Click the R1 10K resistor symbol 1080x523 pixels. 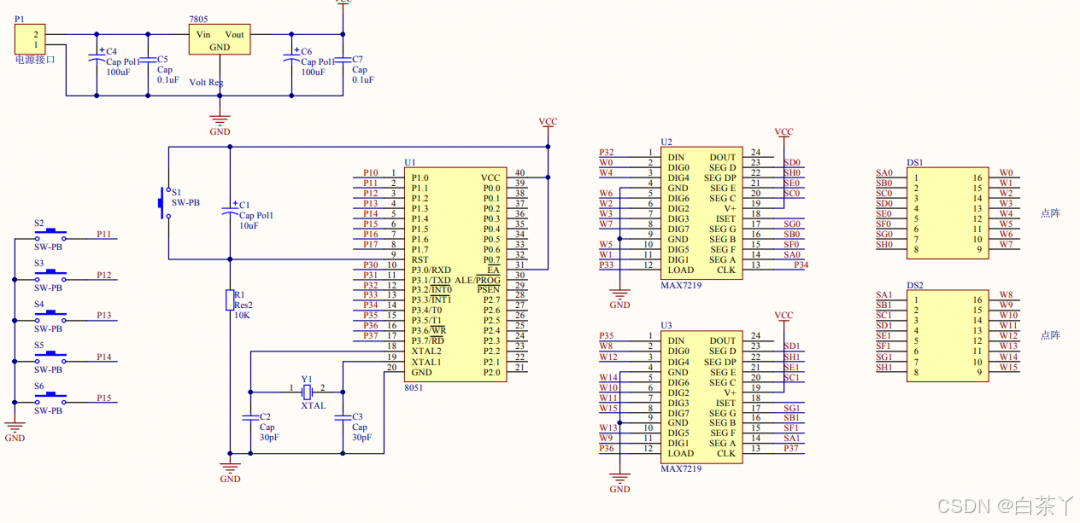(229, 301)
